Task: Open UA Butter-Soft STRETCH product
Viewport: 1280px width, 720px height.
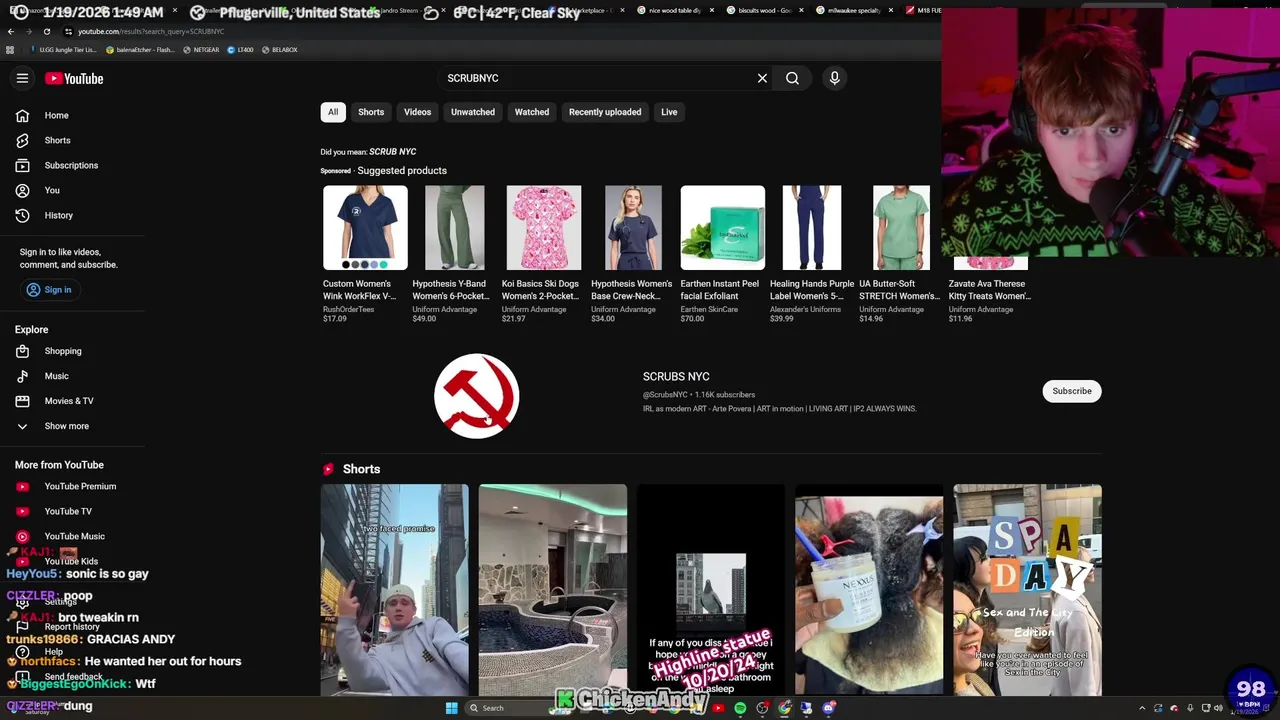Action: pos(900,254)
